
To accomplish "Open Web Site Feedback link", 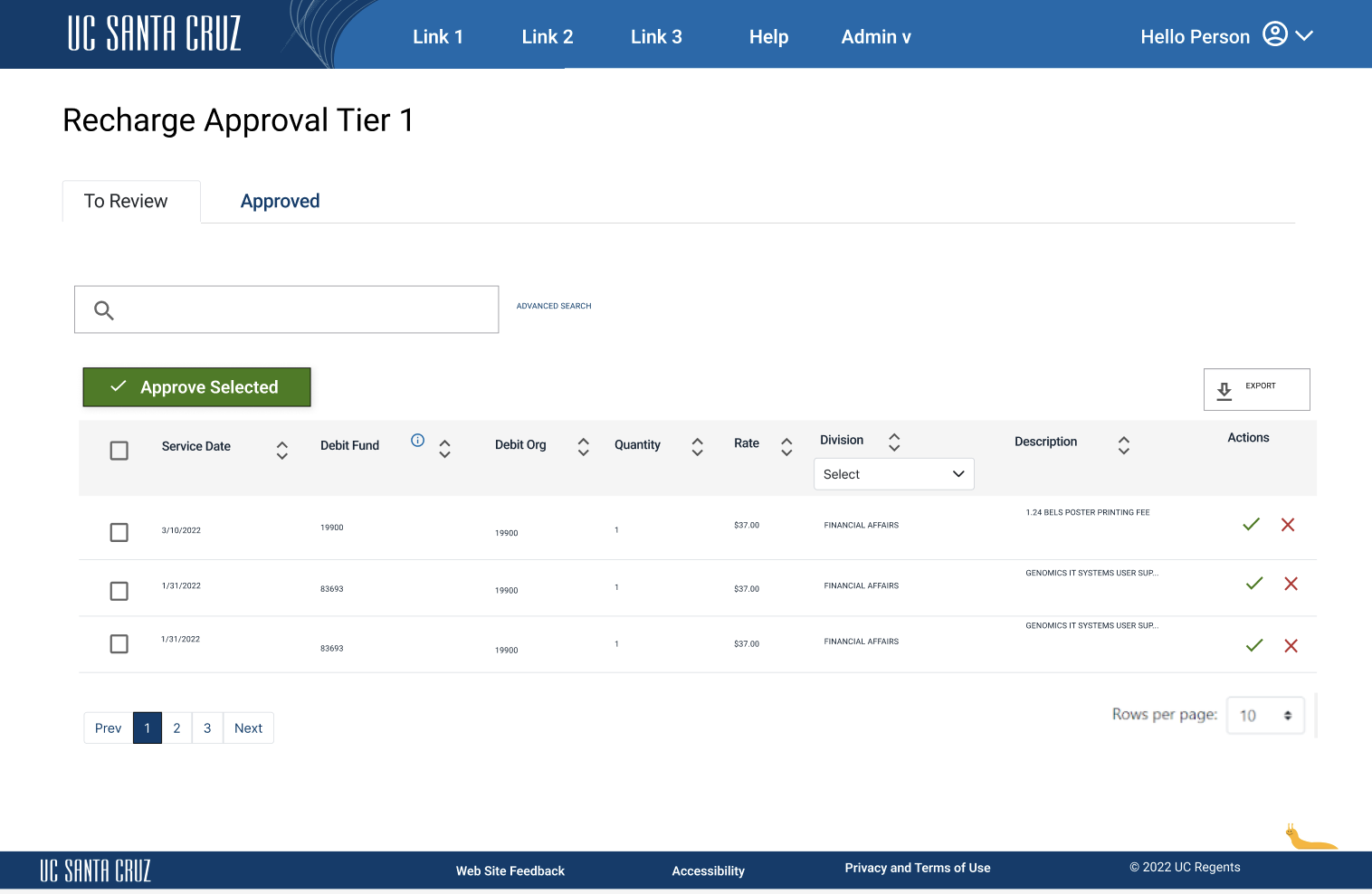I will pyautogui.click(x=510, y=870).
